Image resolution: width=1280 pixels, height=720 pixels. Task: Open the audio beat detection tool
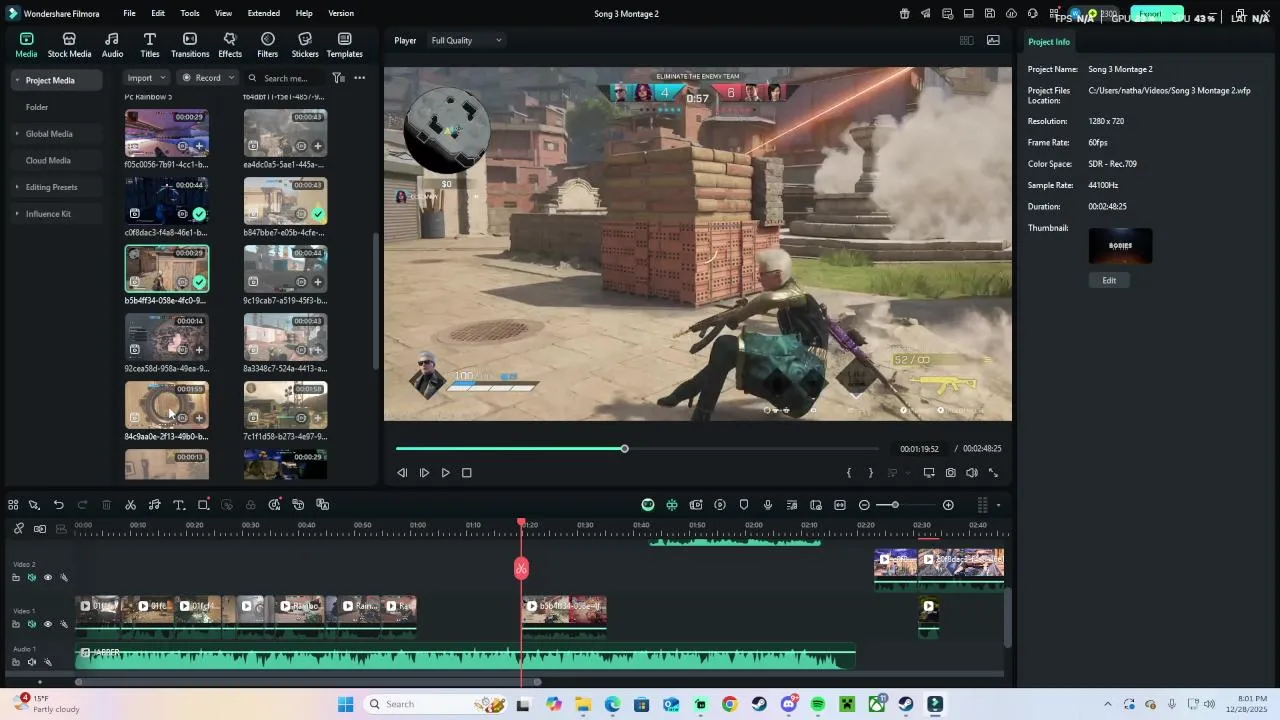[154, 505]
